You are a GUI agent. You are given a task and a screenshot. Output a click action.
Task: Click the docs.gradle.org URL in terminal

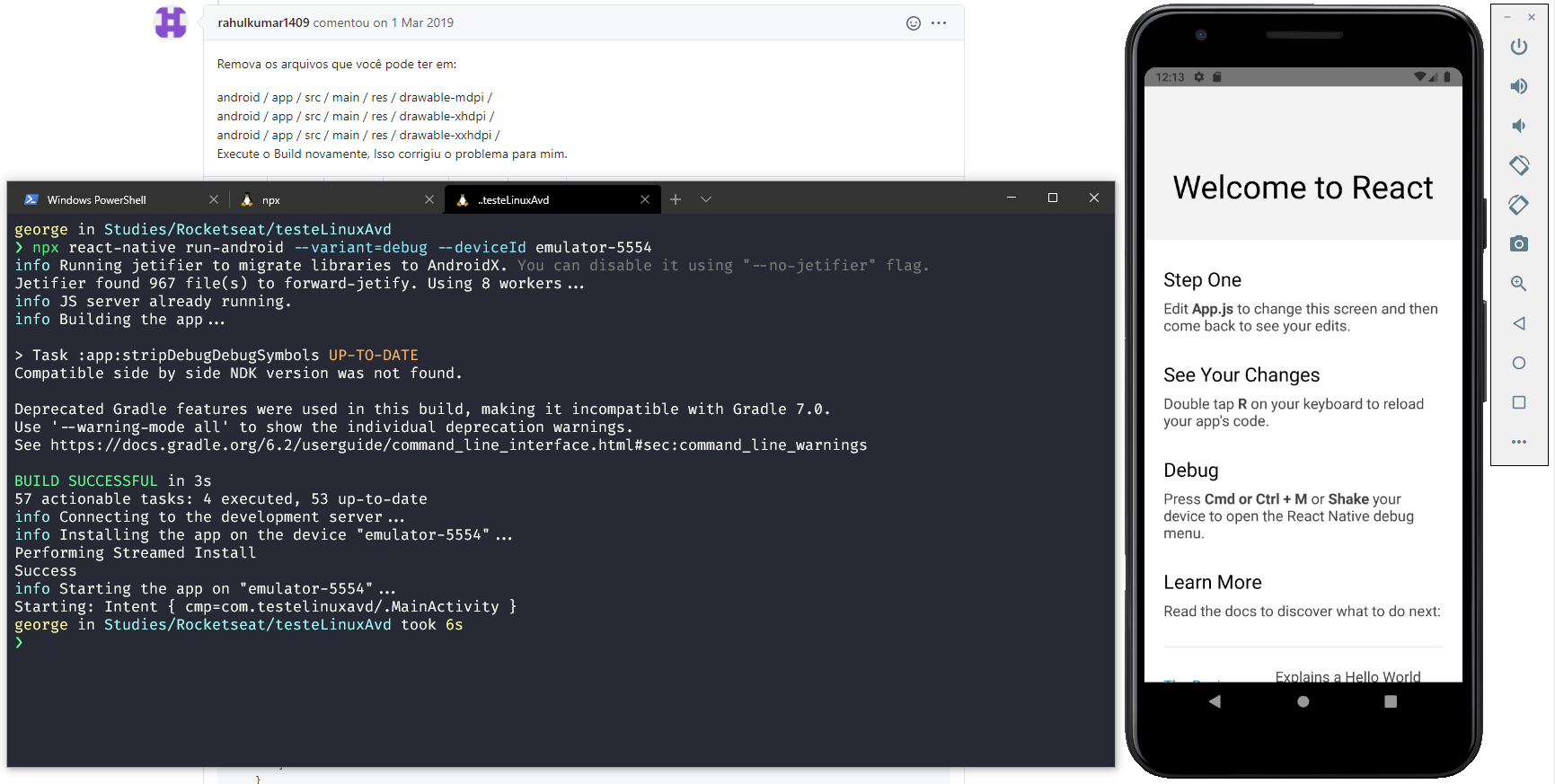(x=458, y=445)
